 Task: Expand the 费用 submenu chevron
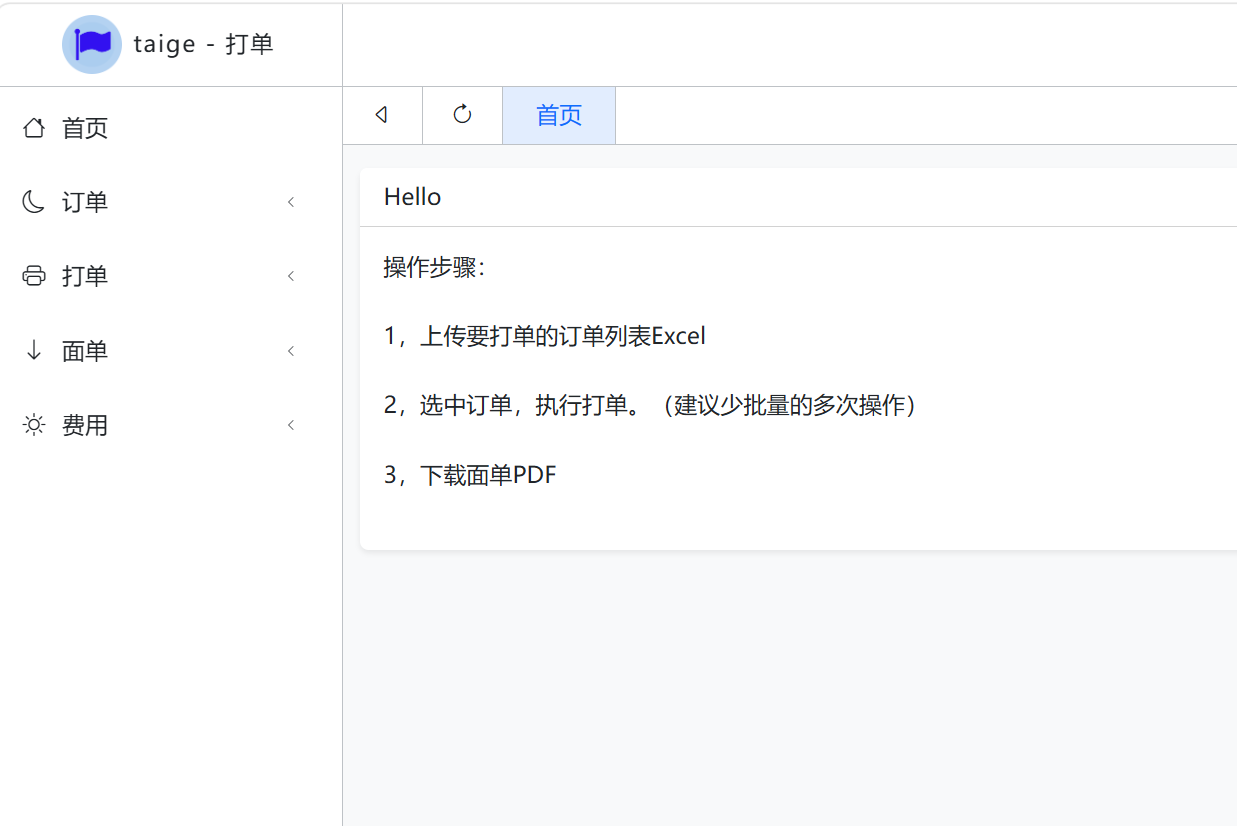(291, 425)
